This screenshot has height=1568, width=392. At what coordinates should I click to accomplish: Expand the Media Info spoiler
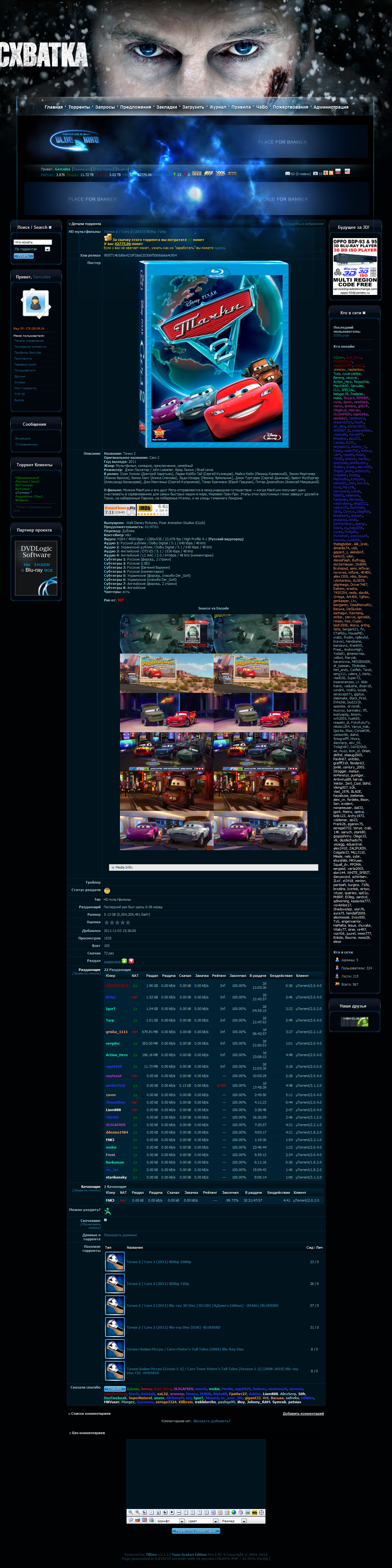[213, 867]
